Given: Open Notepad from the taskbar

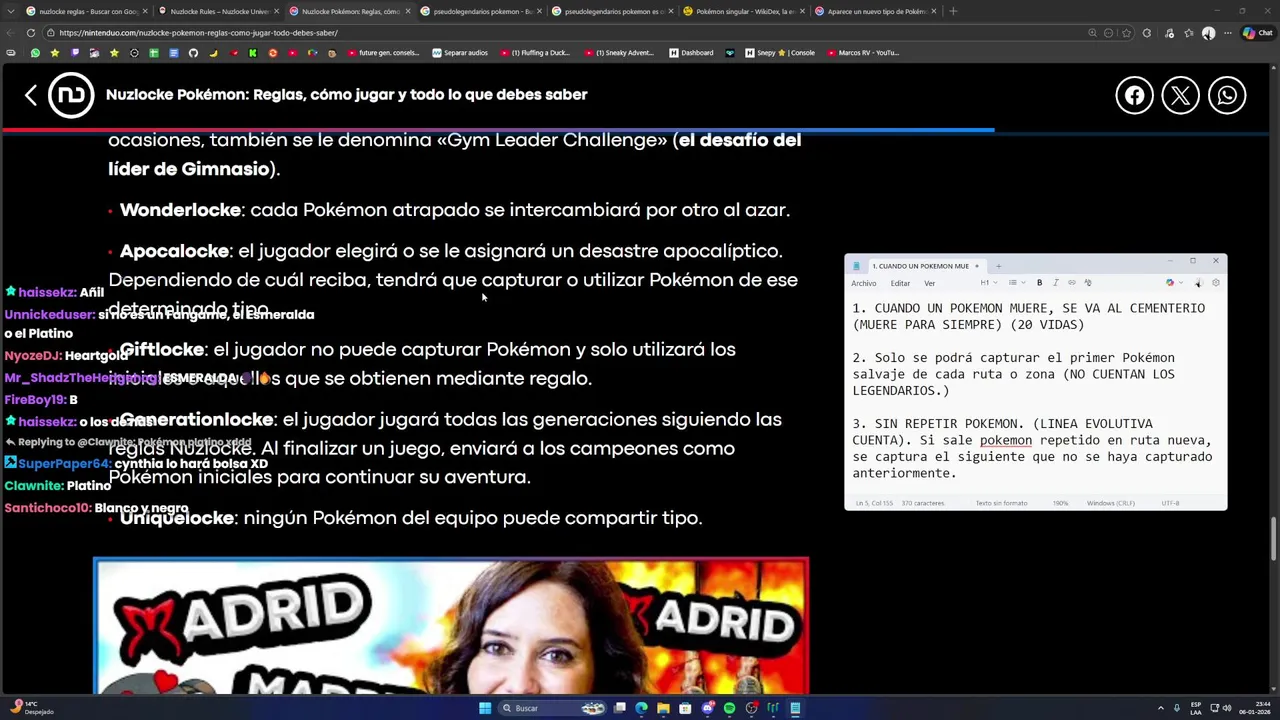Looking at the screenshot, I should [x=795, y=708].
